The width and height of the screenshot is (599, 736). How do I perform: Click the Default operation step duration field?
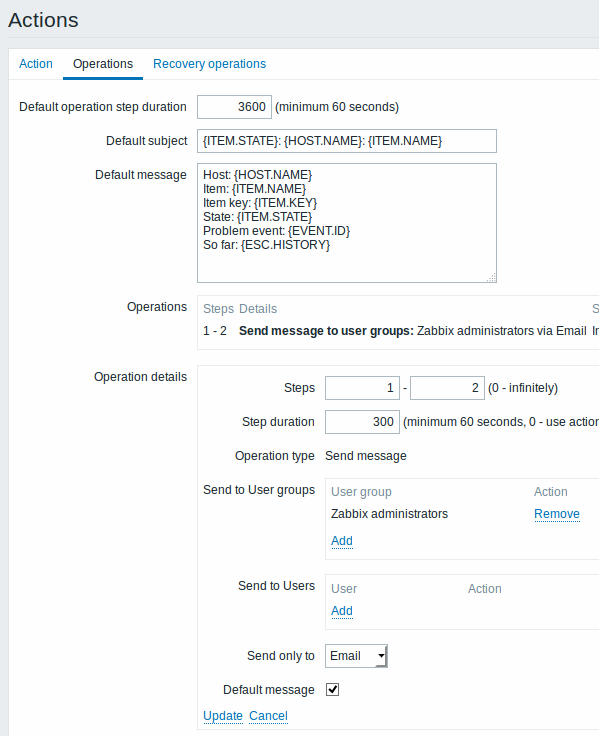coord(234,107)
